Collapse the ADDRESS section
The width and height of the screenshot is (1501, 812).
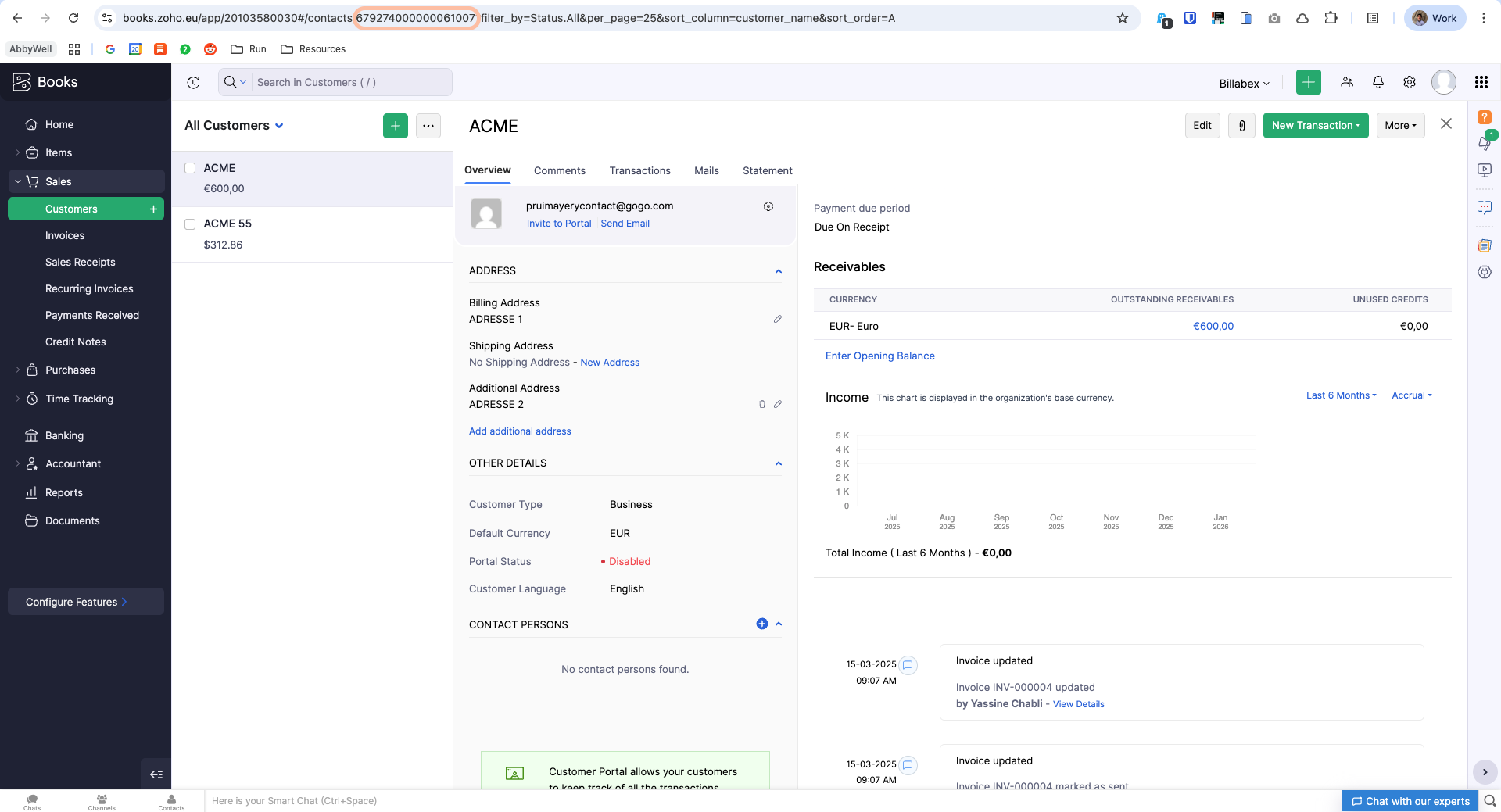coord(779,271)
